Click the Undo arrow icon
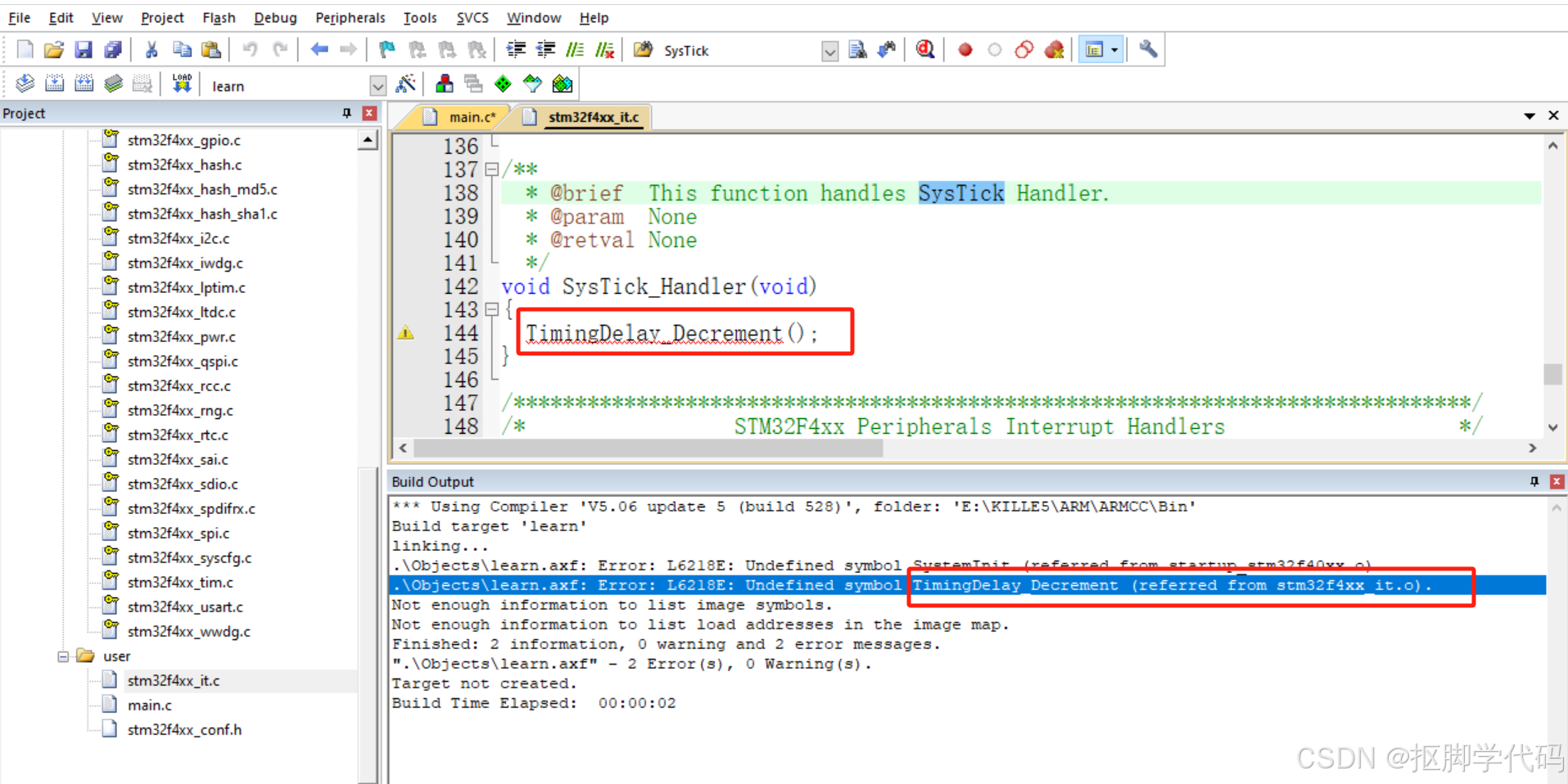The width and height of the screenshot is (1568, 784). tap(250, 50)
